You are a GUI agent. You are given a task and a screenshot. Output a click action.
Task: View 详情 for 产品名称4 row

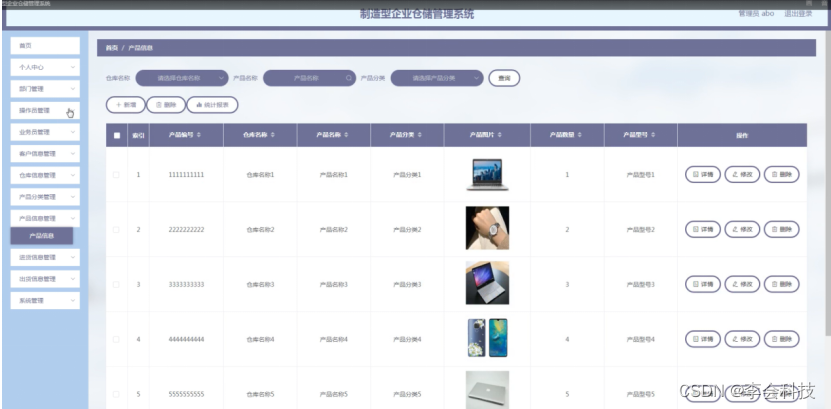[703, 339]
